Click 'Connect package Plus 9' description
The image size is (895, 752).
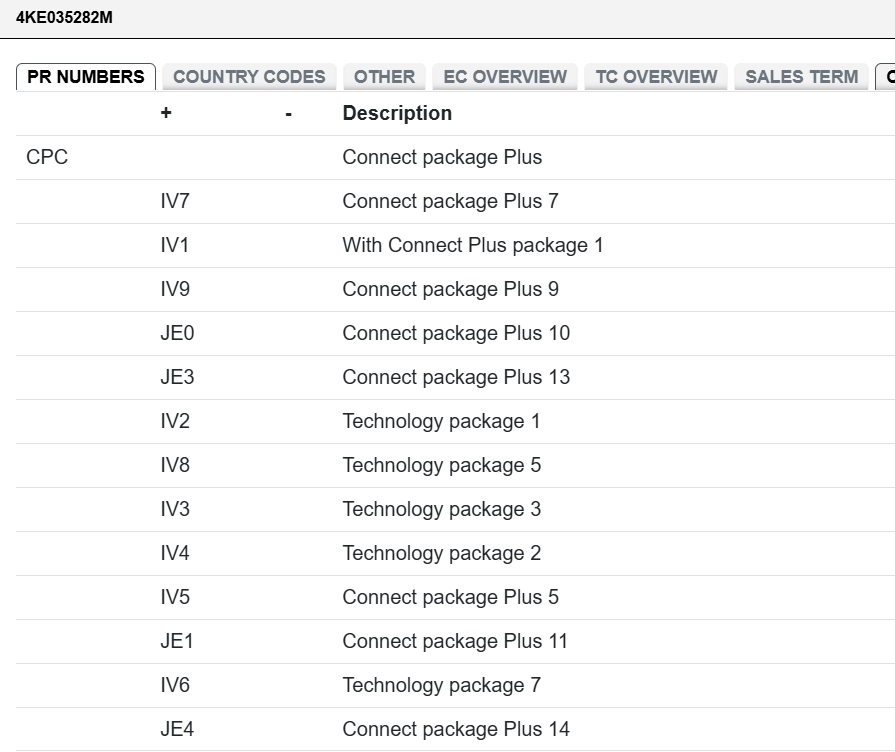point(450,289)
